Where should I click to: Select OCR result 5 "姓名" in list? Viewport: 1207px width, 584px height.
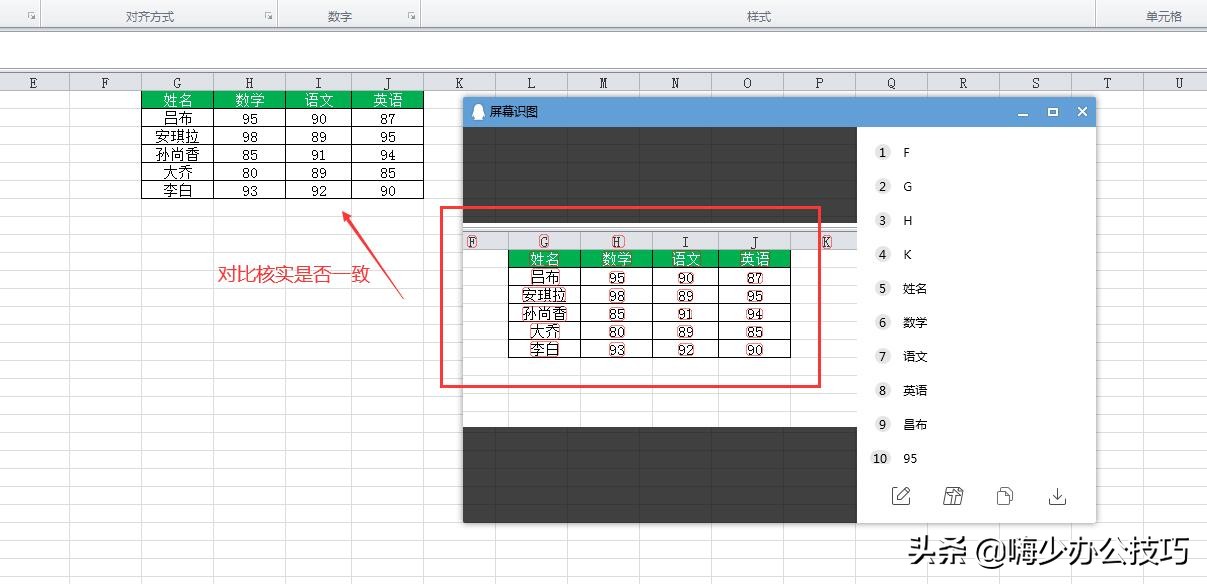click(x=976, y=288)
